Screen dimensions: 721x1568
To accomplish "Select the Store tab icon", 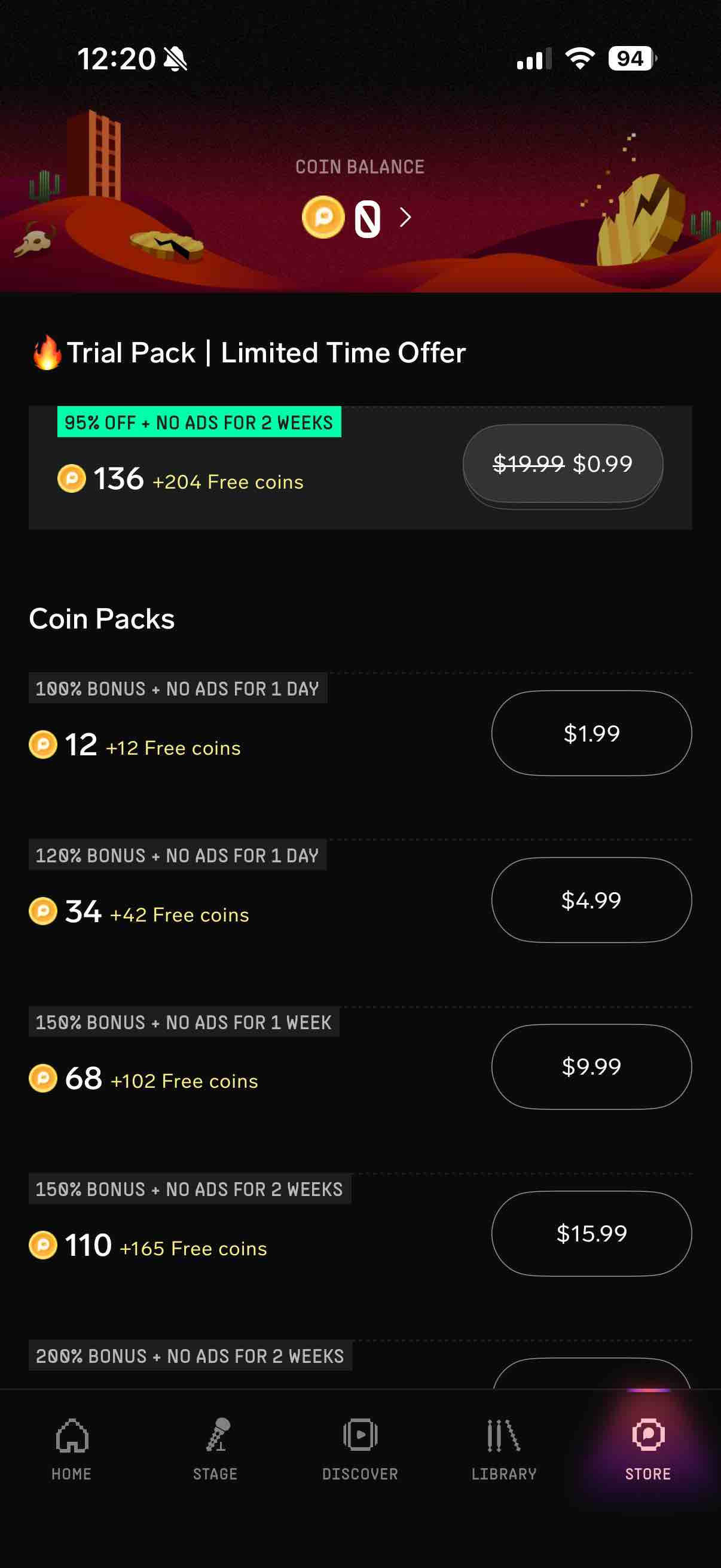I will (x=648, y=1435).
